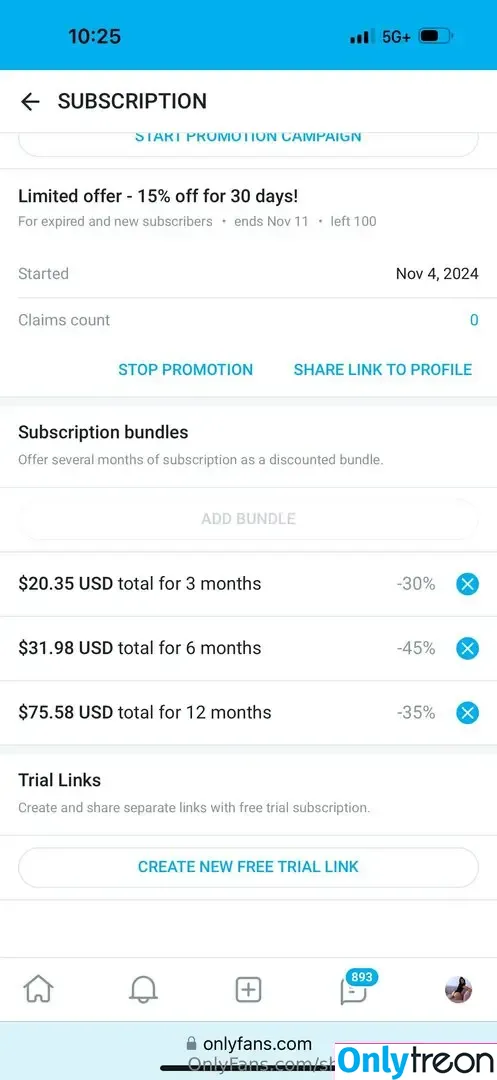Open messages with the 893 badge
Image resolution: width=497 pixels, height=1080 pixels.
[355, 988]
